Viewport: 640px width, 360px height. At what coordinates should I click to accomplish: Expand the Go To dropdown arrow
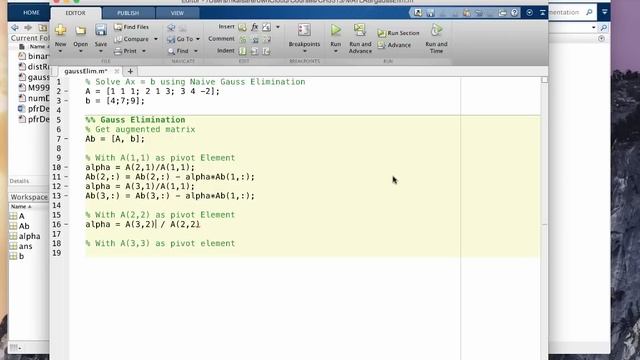pos(198,39)
